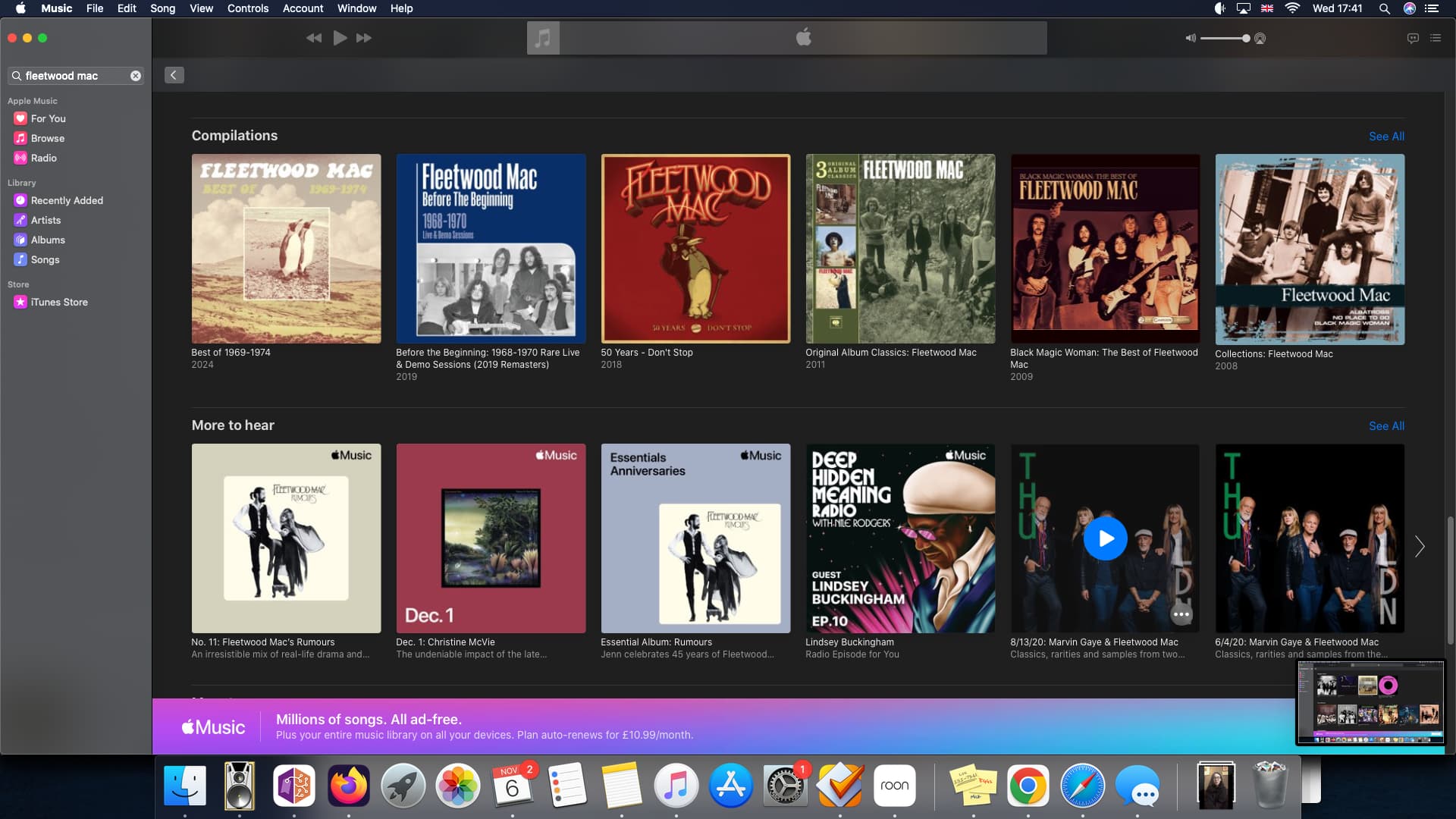Play 8/13/20 Marvin Gaye & Fleetwood Mac
The width and height of the screenshot is (1456, 819).
(1105, 538)
